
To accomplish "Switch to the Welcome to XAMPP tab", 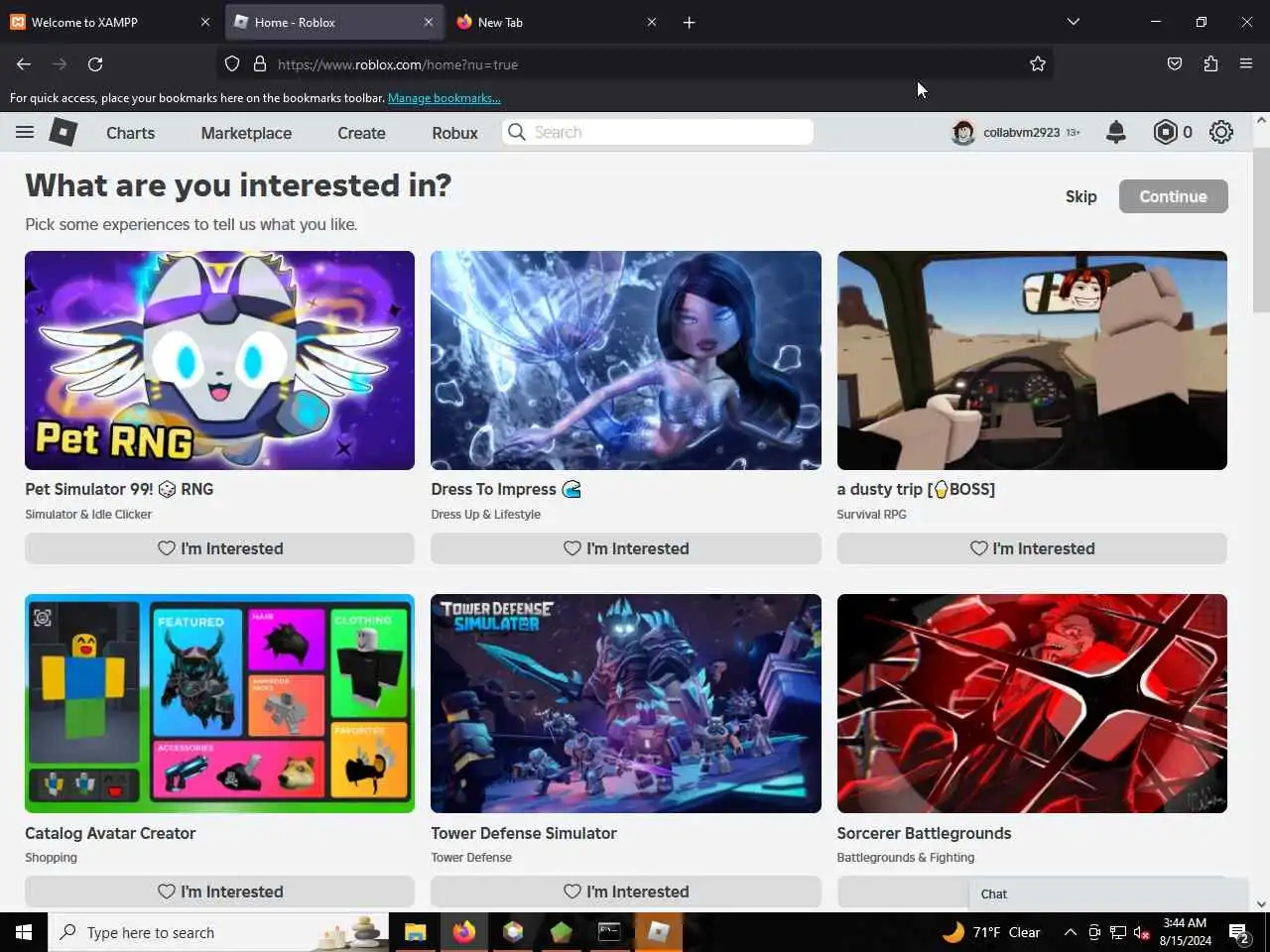I will (x=109, y=22).
